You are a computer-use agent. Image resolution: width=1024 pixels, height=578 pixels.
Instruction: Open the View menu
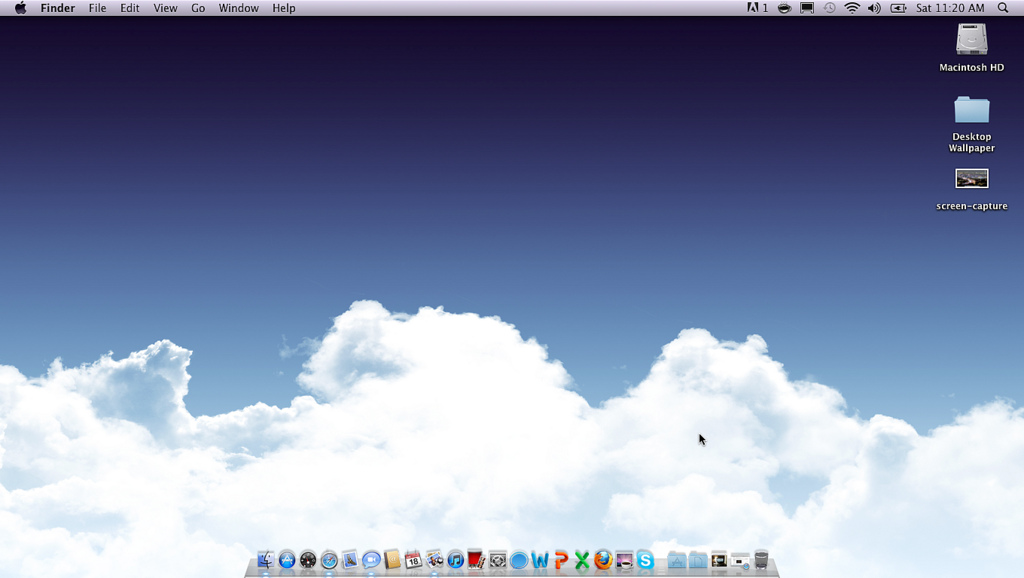pos(165,8)
